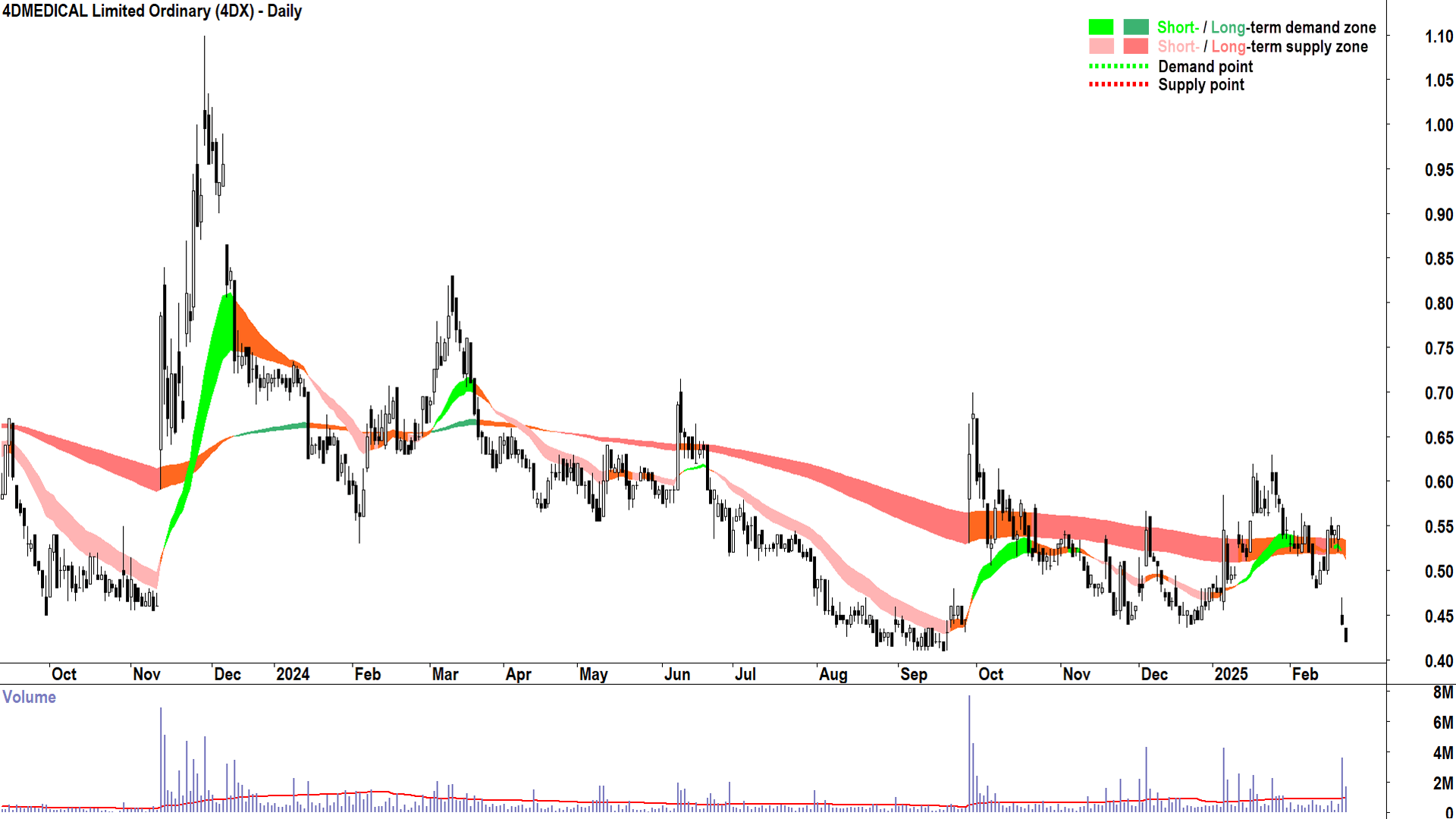Click the 8M volume axis label
Image resolution: width=1456 pixels, height=819 pixels.
(x=1442, y=692)
